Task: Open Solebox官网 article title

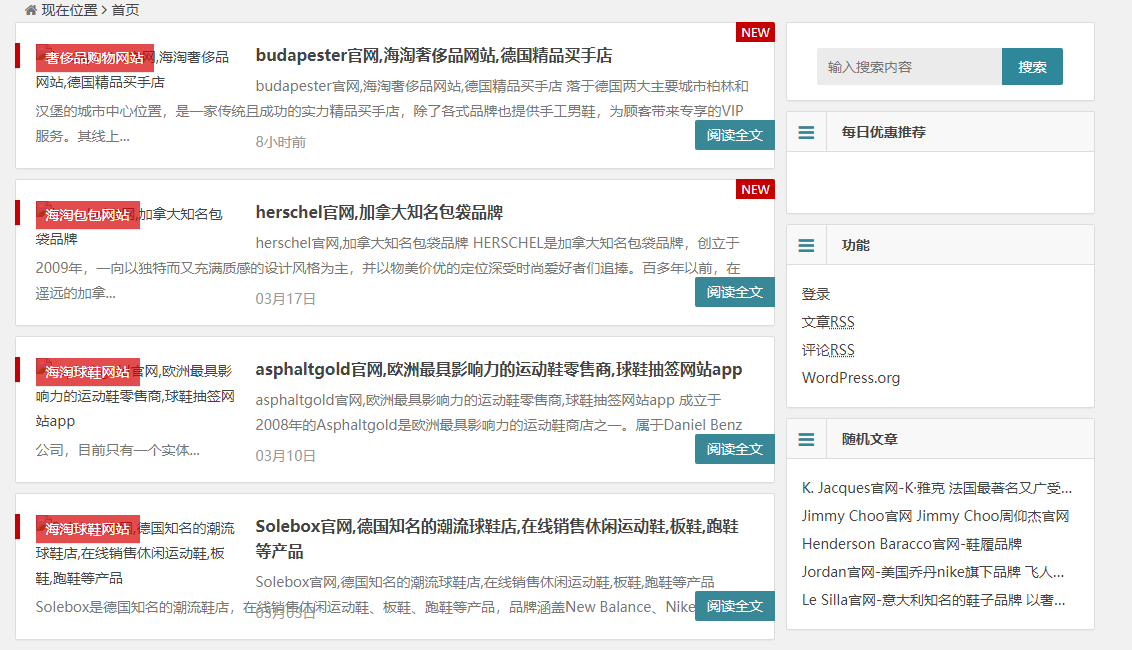Action: (x=497, y=539)
